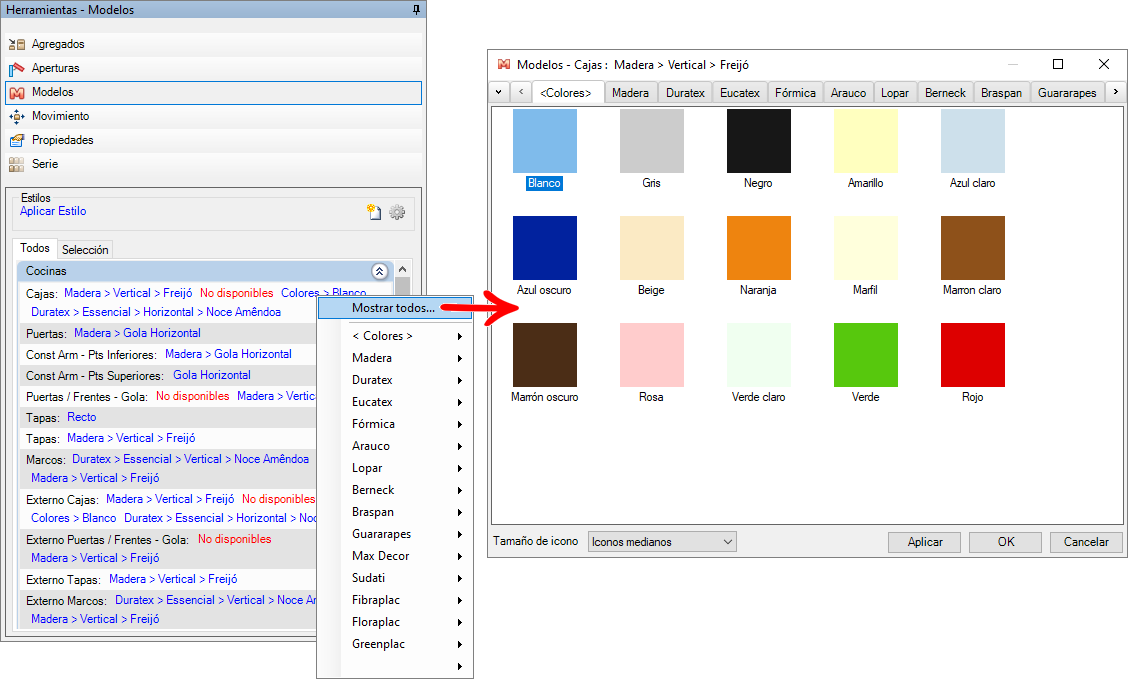The height and width of the screenshot is (679, 1128).
Task: Open Lopar entry in the context menu
Action: (395, 468)
